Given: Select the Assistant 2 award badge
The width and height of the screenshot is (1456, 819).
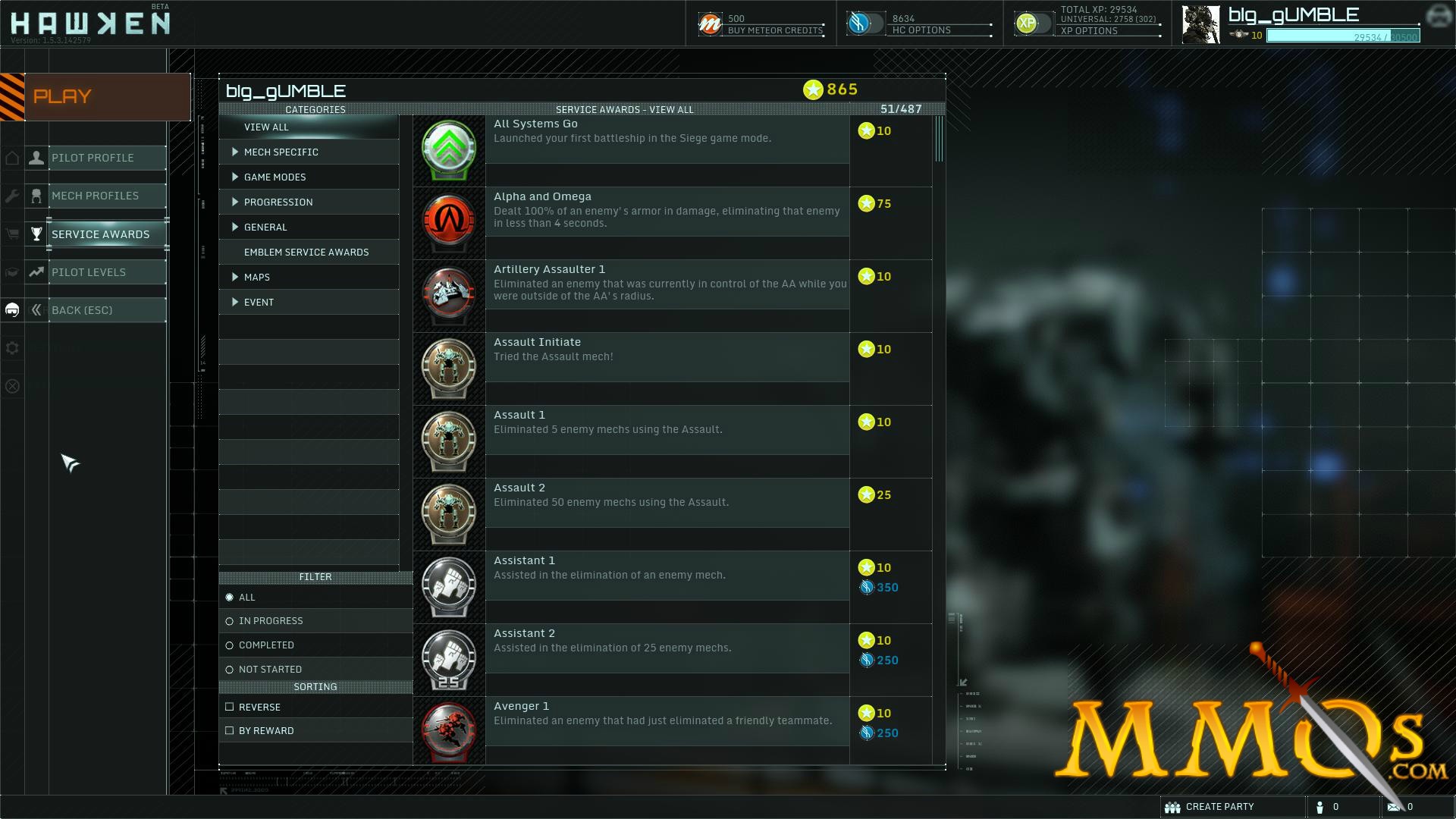Looking at the screenshot, I should (x=449, y=659).
